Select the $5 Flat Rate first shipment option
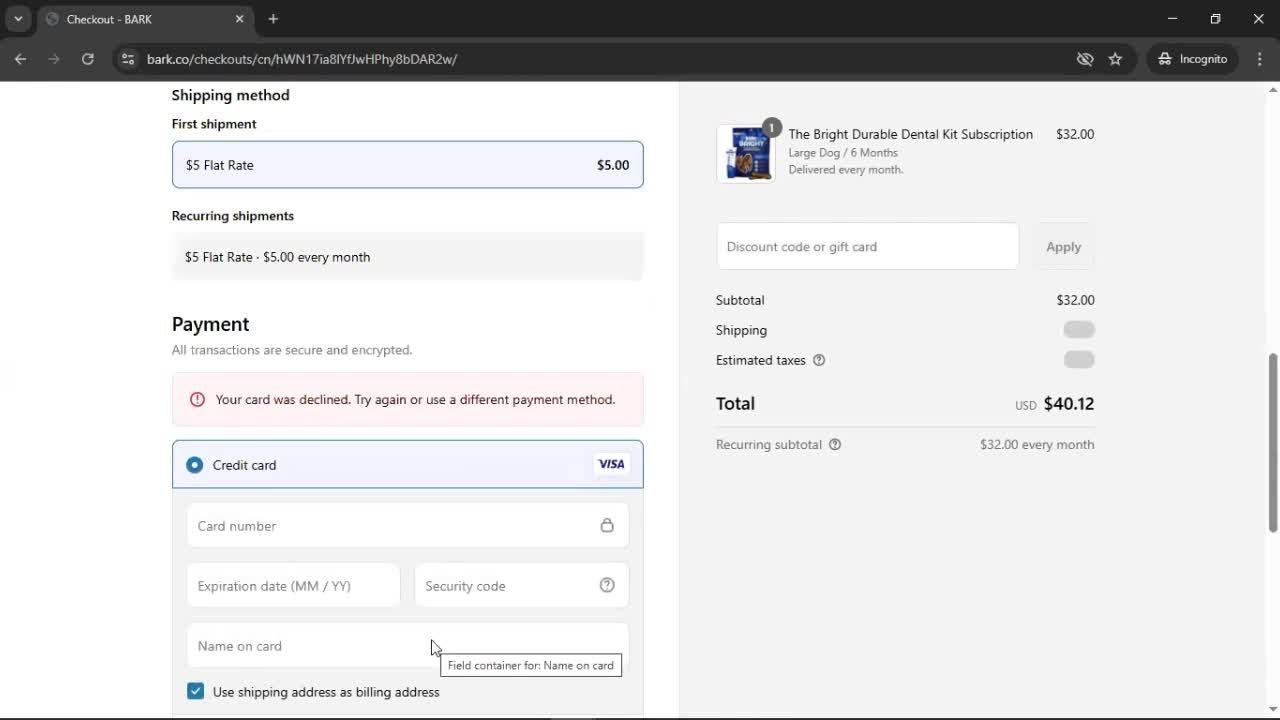 pyautogui.click(x=407, y=165)
